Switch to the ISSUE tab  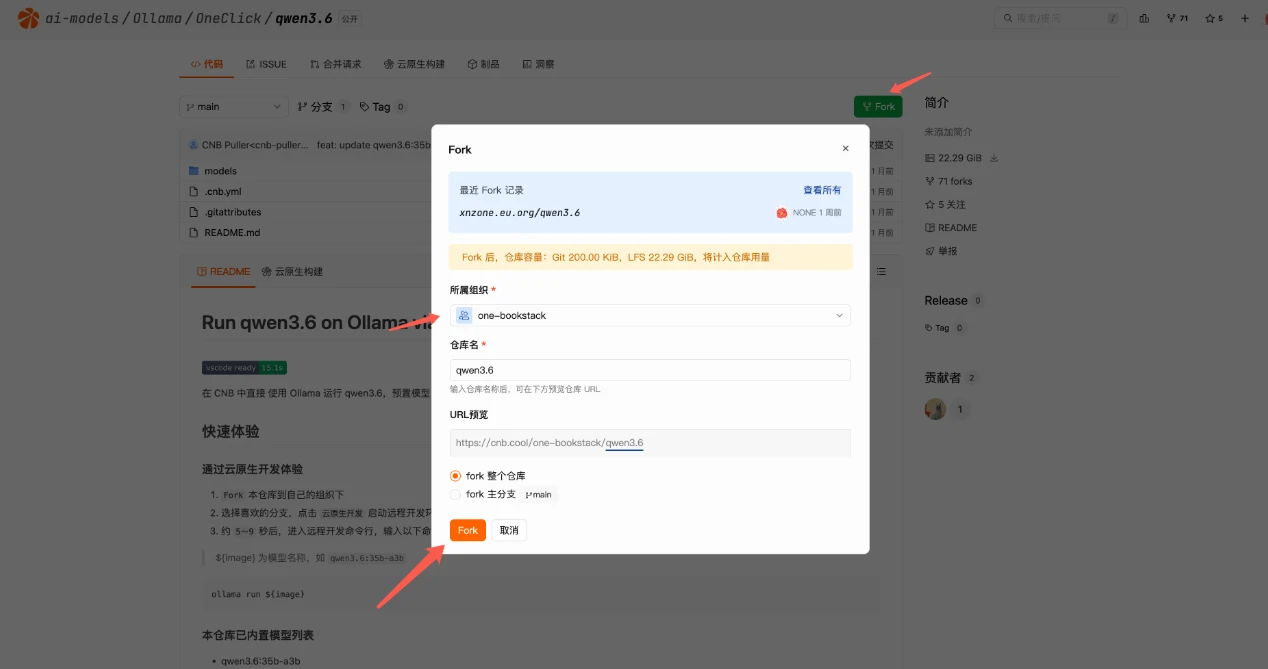point(267,64)
